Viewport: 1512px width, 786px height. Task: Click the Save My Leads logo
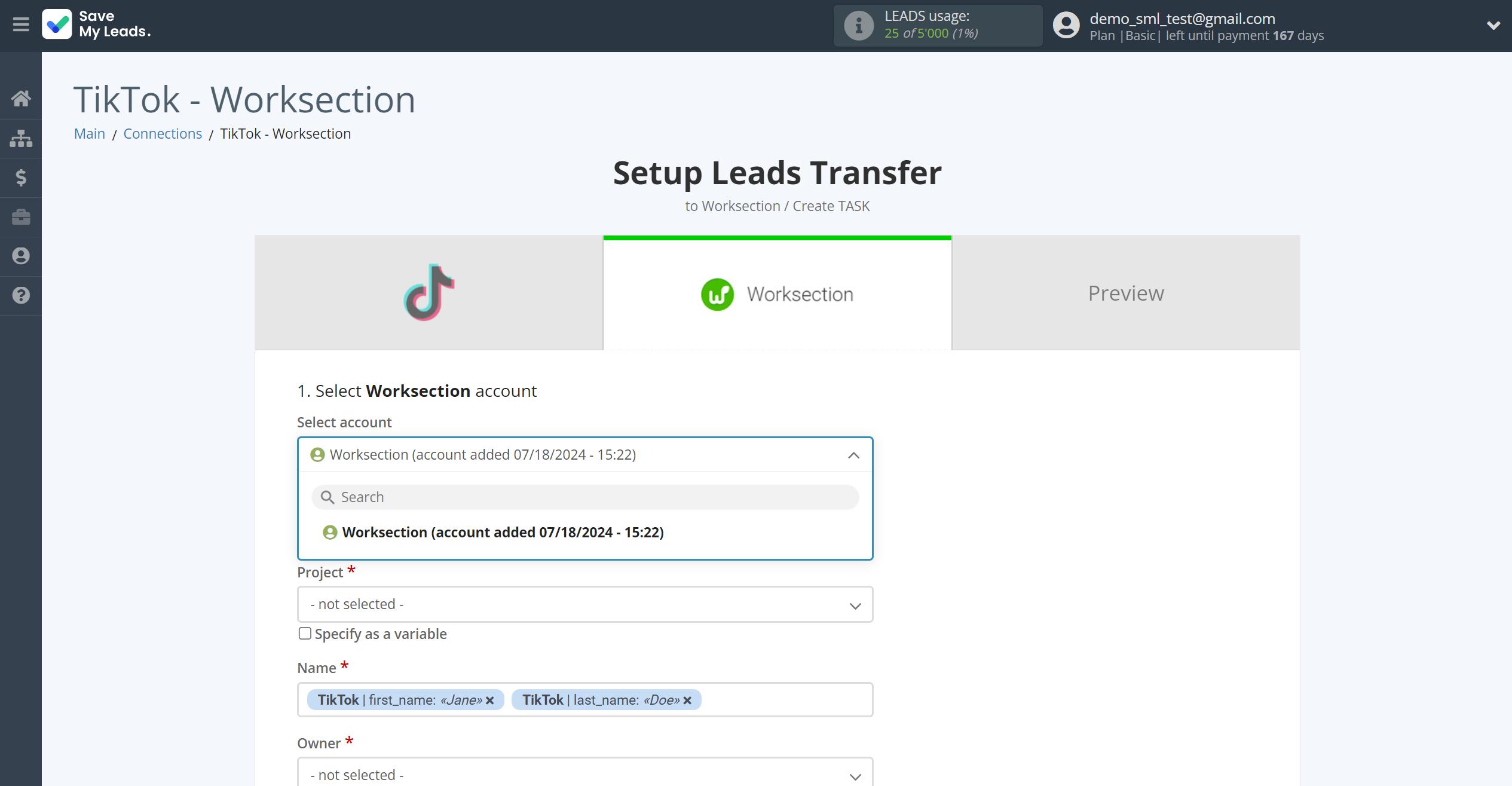point(97,25)
